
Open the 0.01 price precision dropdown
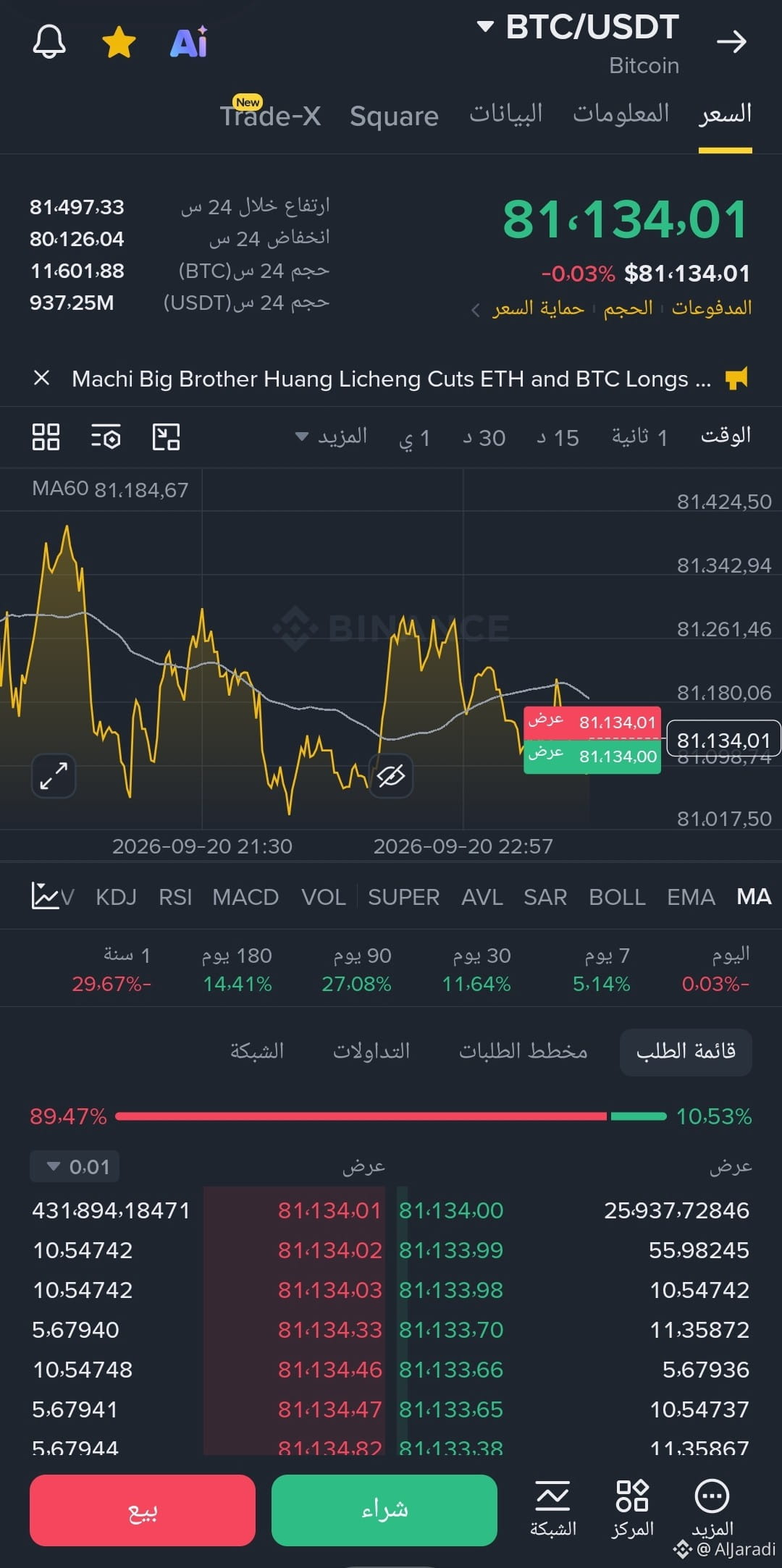click(75, 1167)
